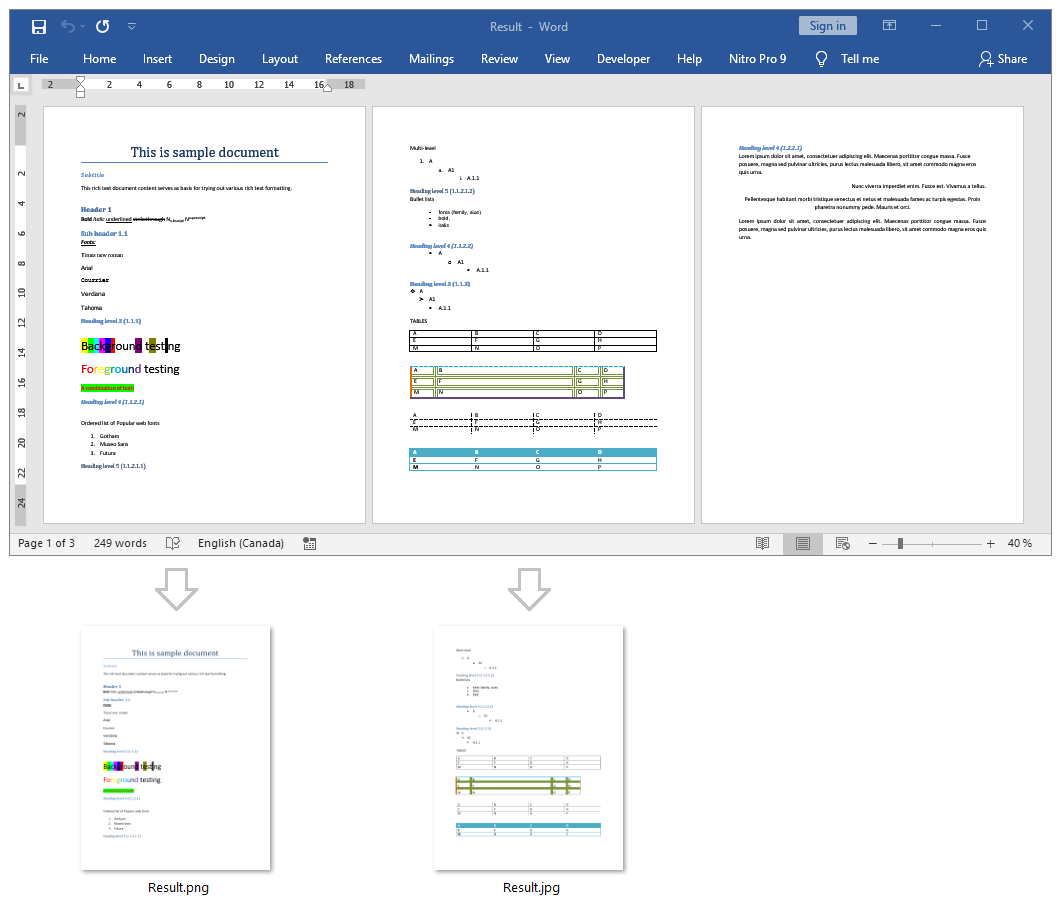Switch to Print Layout view

[802, 543]
